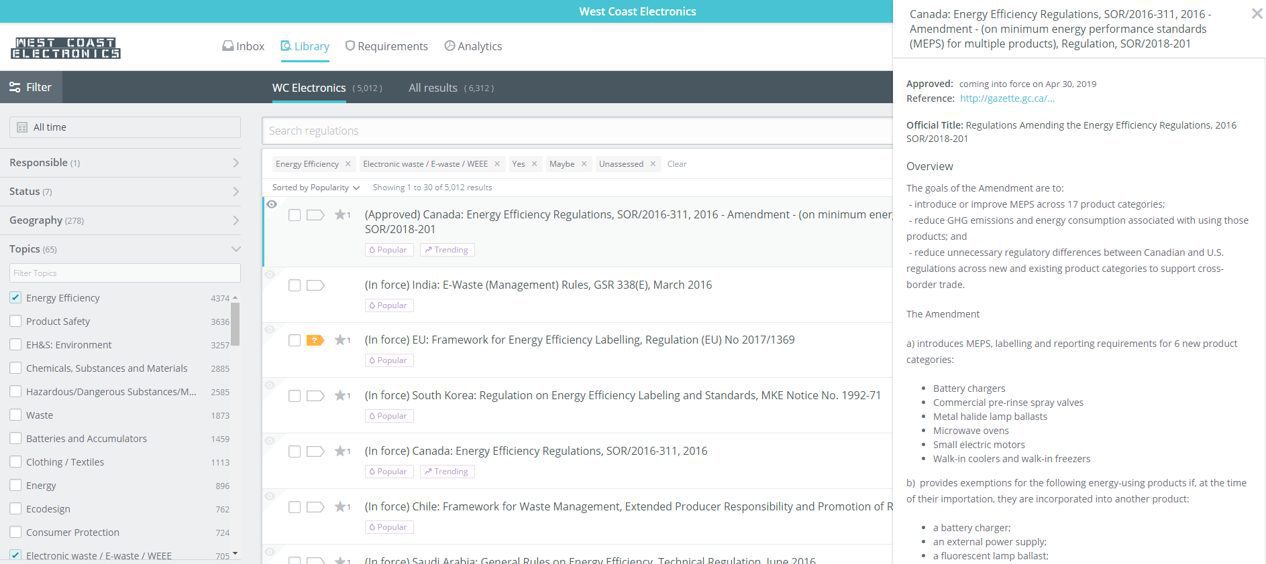1266x564 pixels.
Task: Click Trending badge on Canada SOR/2016-311 2016 row
Action: pyautogui.click(x=446, y=471)
